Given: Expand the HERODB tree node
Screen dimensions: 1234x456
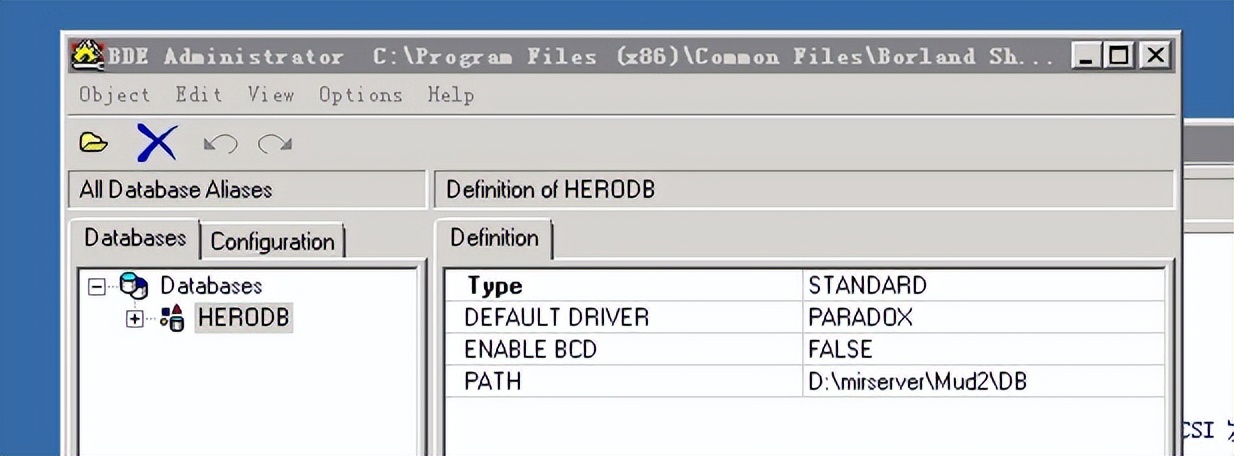Looking at the screenshot, I should 135,319.
